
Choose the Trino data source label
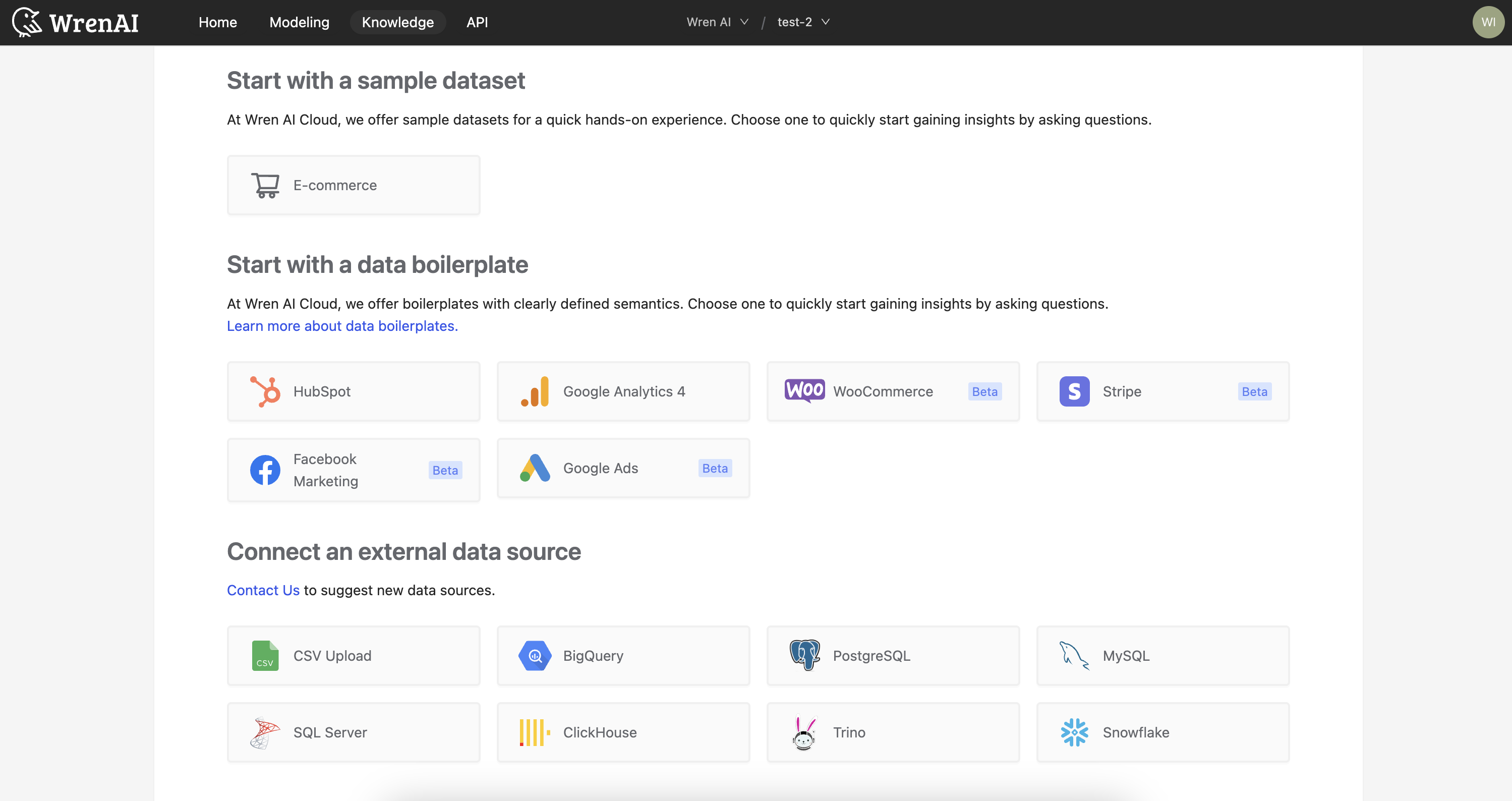point(849,733)
